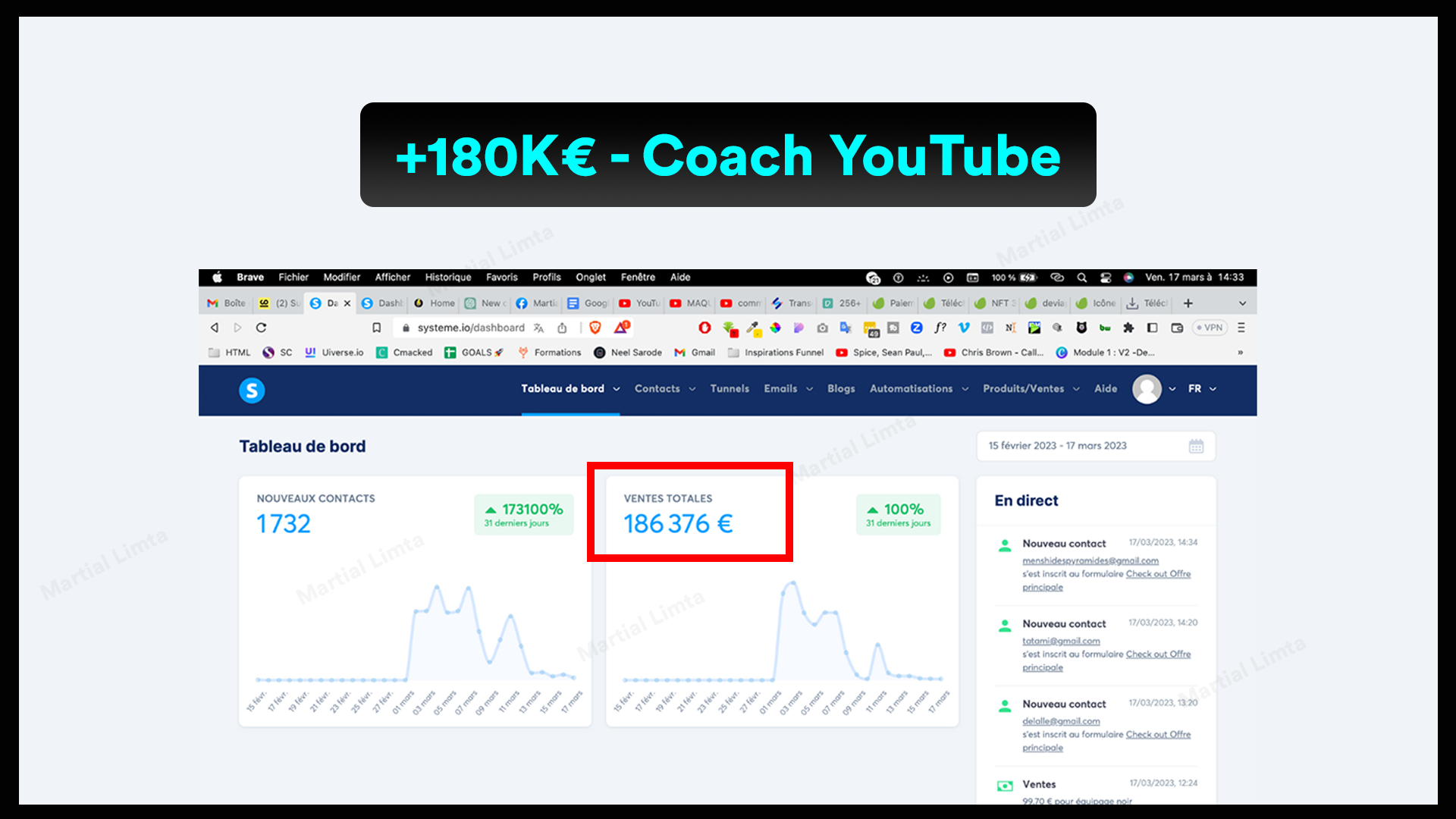
Task: Open the Formations bookmark
Action: [x=550, y=353]
